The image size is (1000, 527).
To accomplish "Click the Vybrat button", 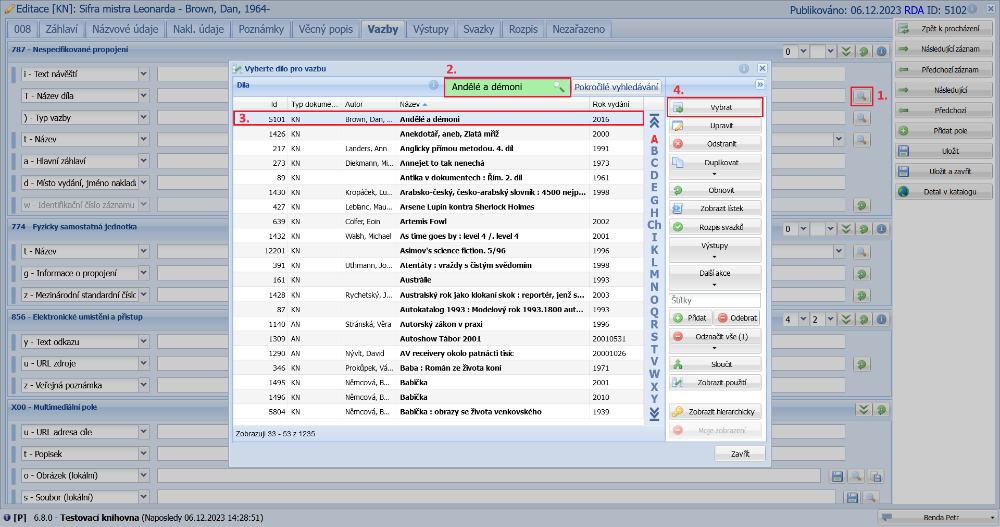I will pyautogui.click(x=714, y=106).
